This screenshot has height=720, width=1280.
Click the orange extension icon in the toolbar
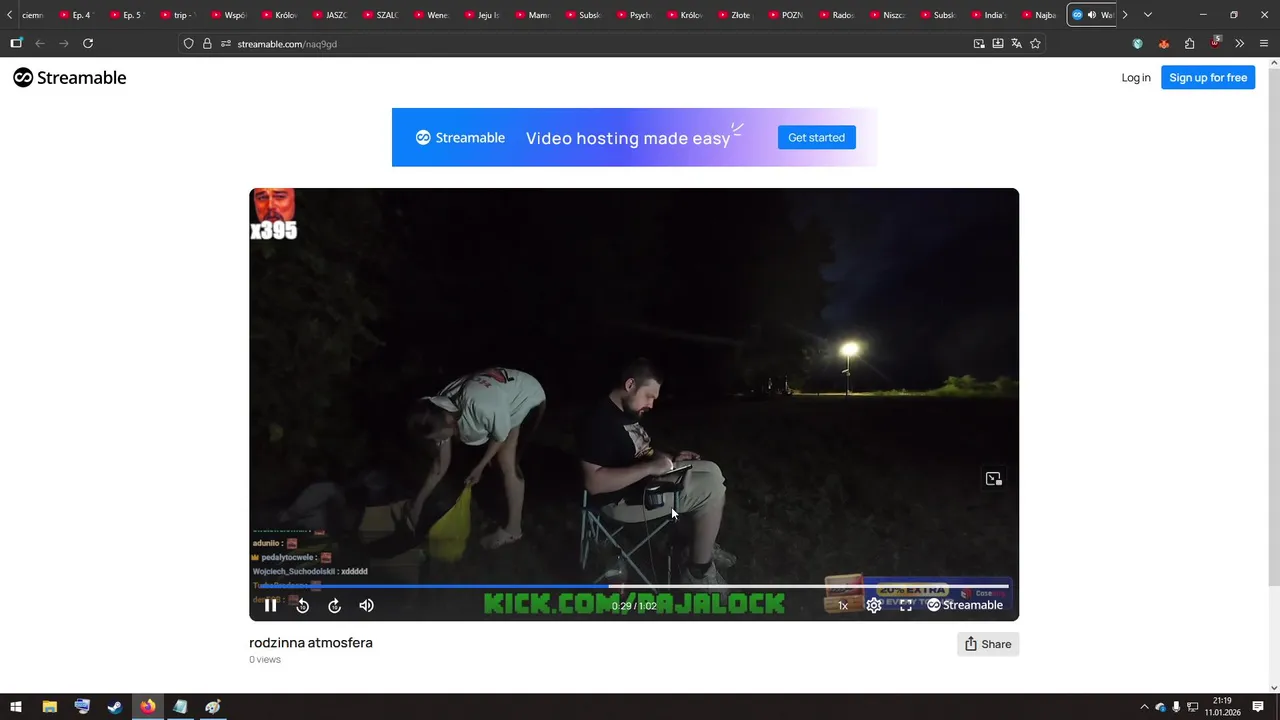pyautogui.click(x=1163, y=43)
